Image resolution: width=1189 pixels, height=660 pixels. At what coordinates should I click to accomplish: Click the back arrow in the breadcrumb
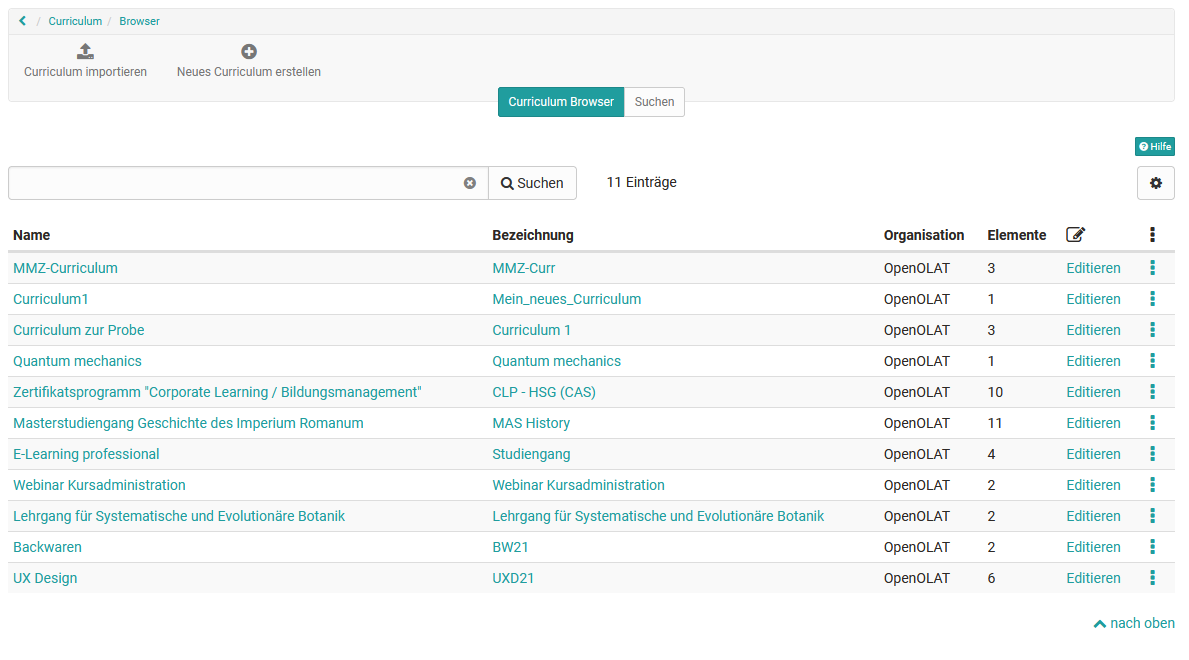pos(23,21)
